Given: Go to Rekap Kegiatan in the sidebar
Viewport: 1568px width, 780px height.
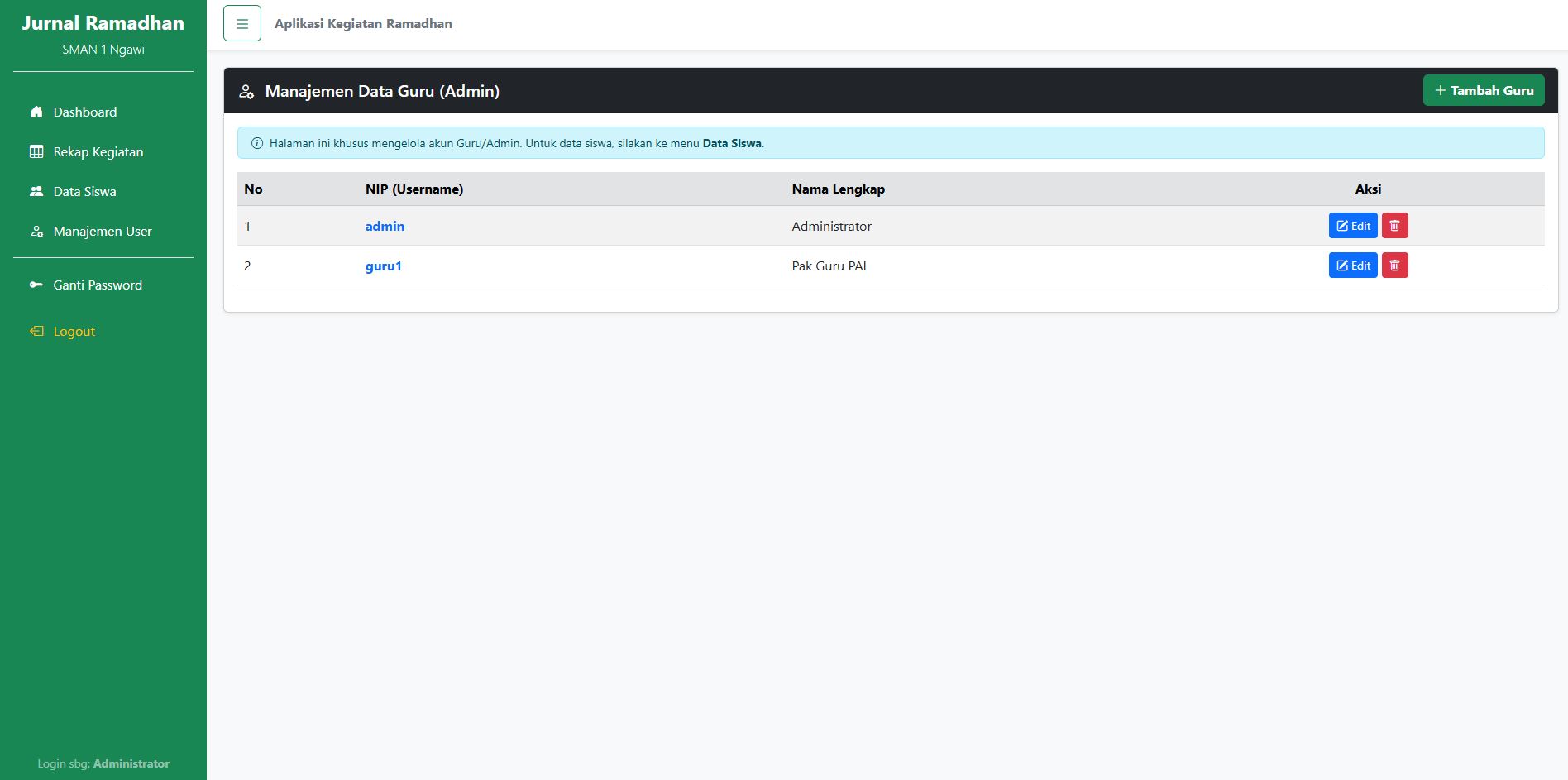Looking at the screenshot, I should (x=98, y=152).
